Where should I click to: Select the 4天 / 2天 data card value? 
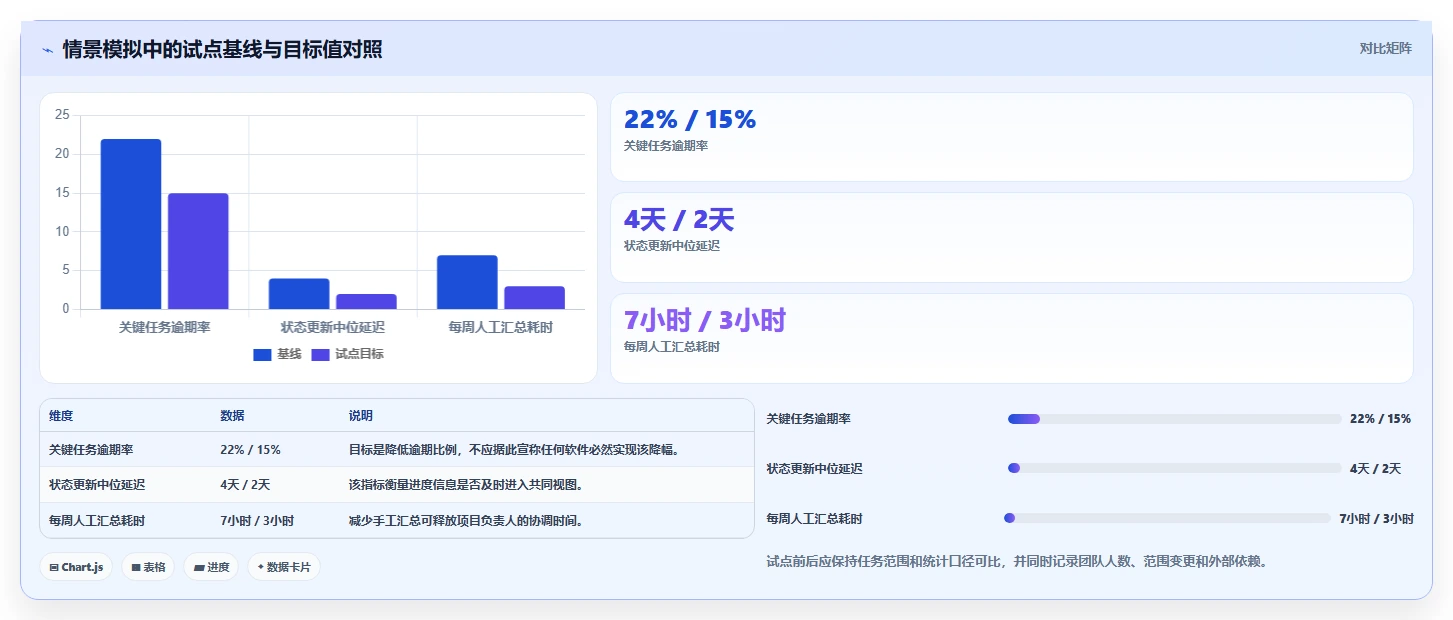679,220
